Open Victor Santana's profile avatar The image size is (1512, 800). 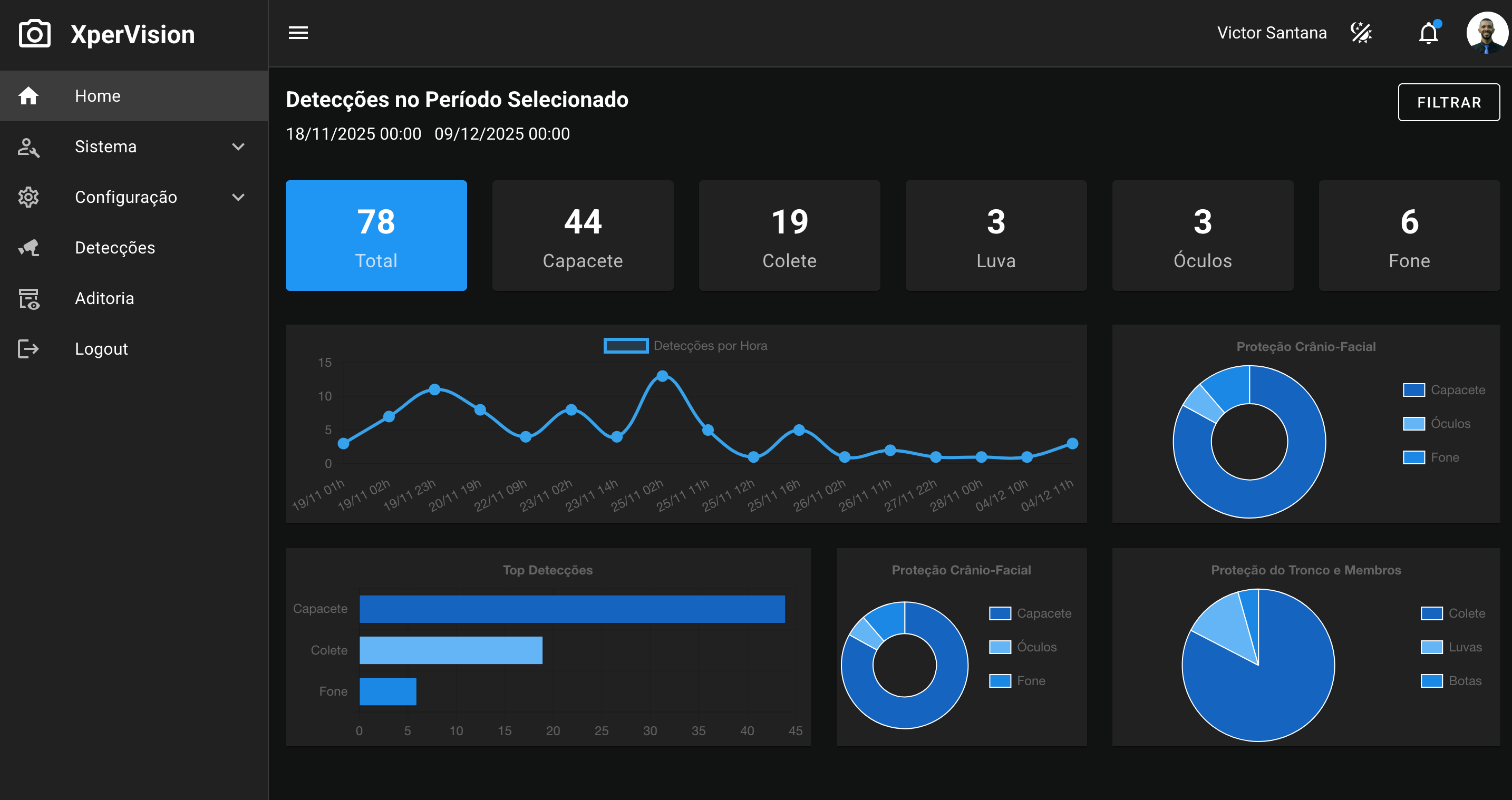click(x=1486, y=33)
